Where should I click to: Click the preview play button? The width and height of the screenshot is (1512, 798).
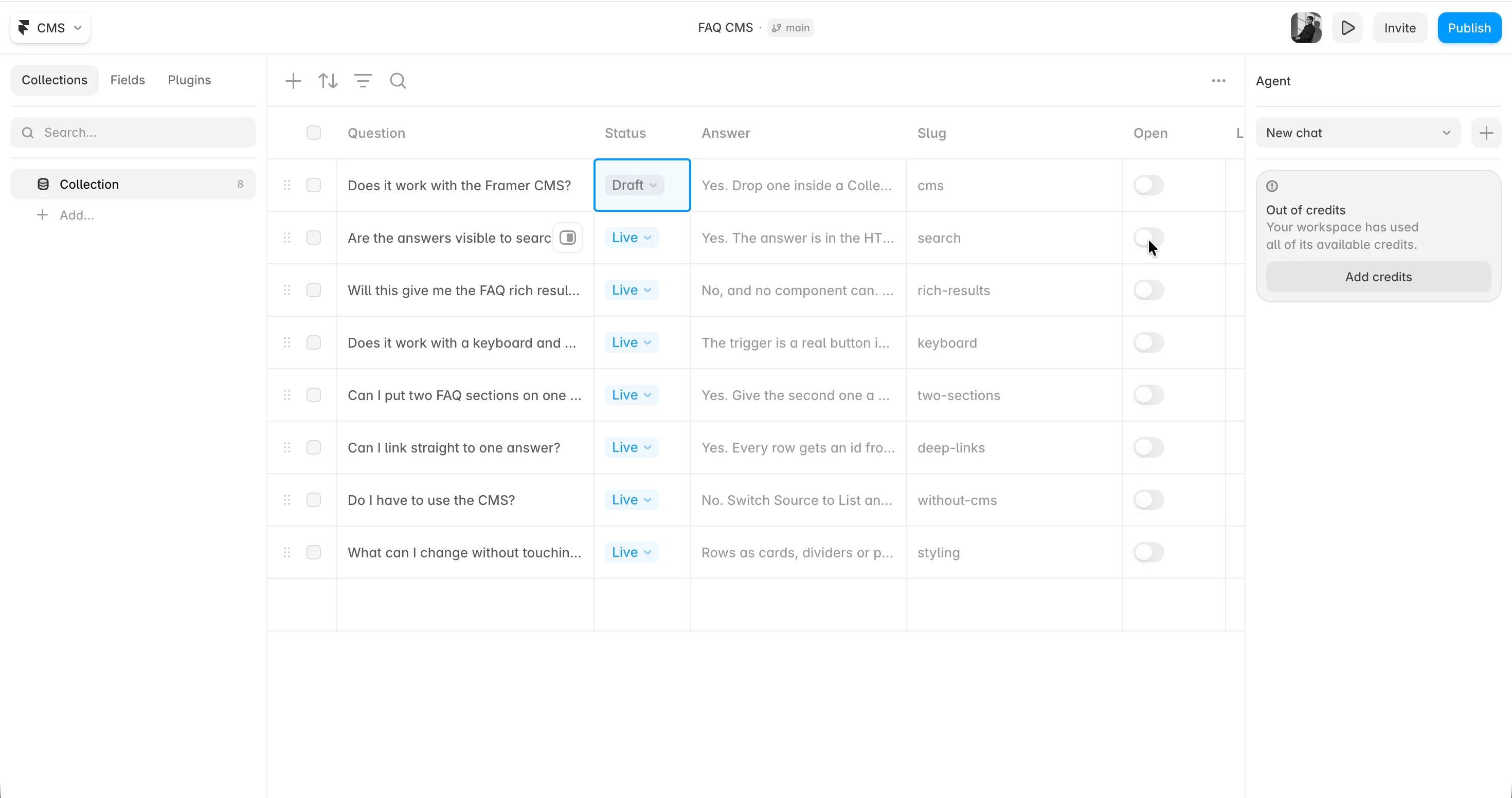1347,28
